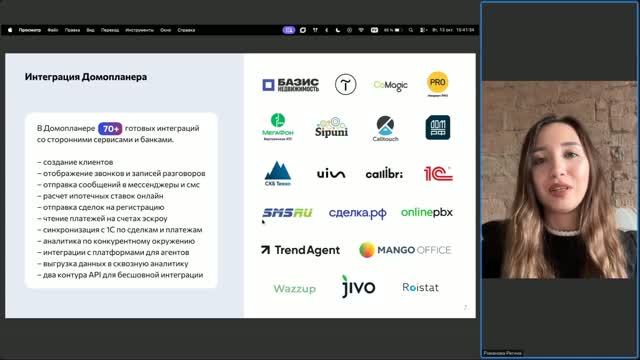Click the red 1С logo
This screenshot has width=640, height=360.
point(438,173)
